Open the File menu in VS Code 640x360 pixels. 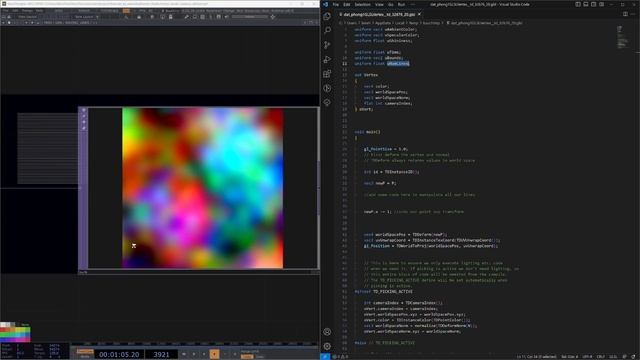click(x=336, y=4)
